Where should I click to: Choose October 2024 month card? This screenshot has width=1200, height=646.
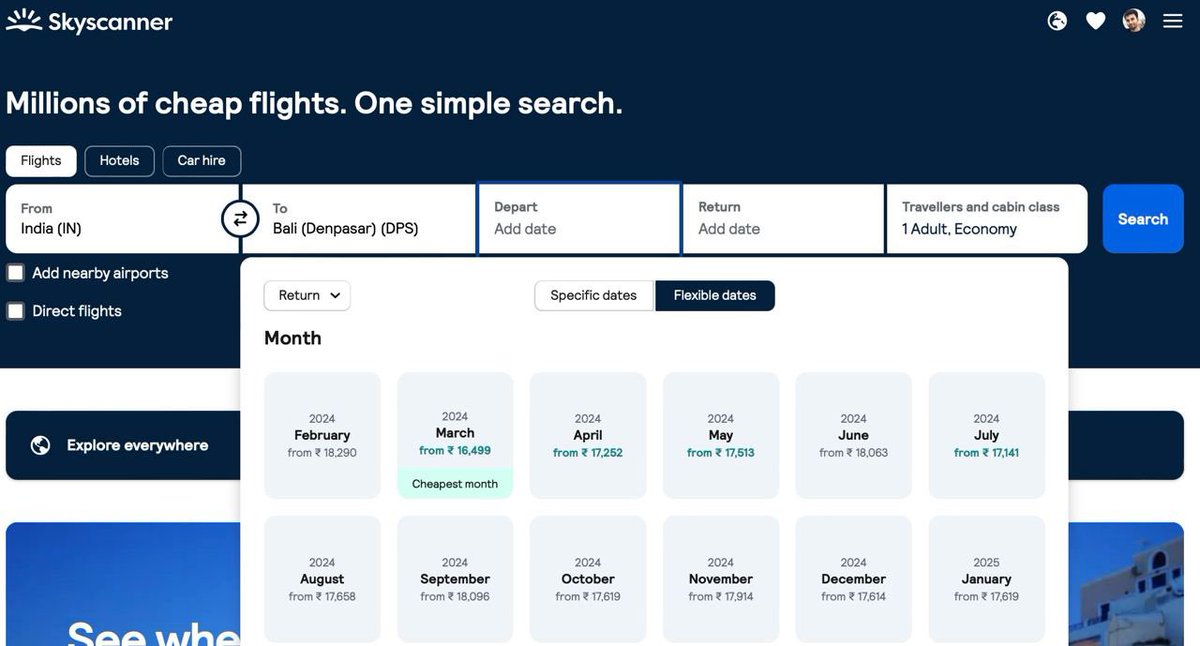click(588, 579)
